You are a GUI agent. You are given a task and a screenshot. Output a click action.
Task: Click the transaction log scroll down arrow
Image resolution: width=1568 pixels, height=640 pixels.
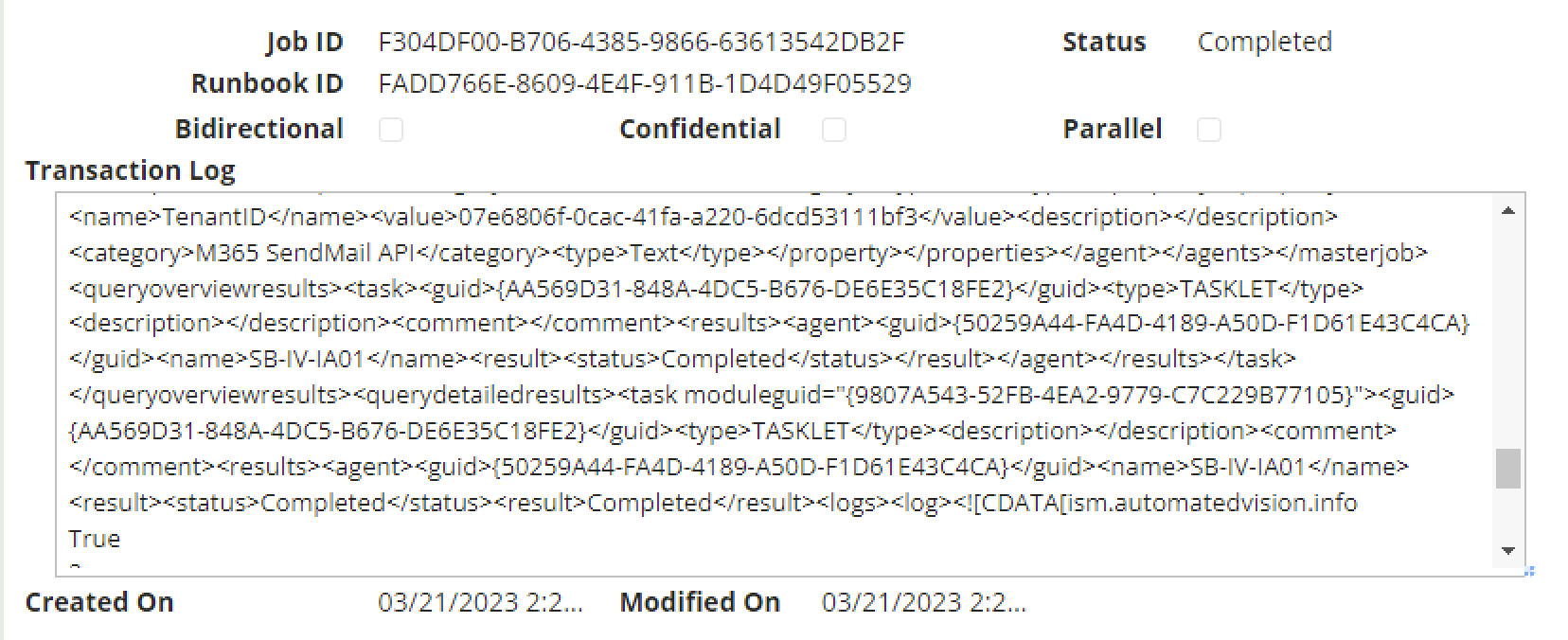[1508, 551]
